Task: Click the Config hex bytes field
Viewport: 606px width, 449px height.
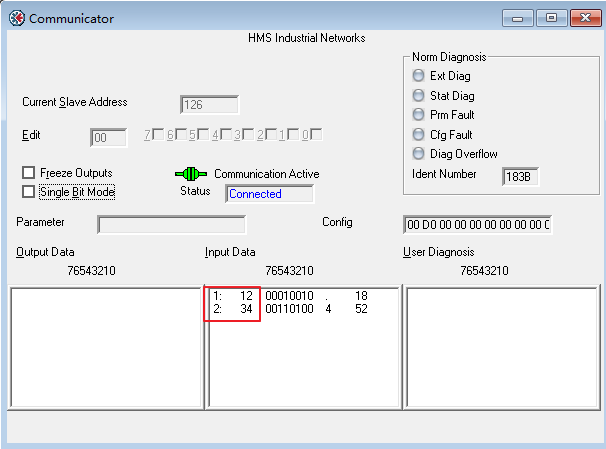Action: click(x=478, y=225)
